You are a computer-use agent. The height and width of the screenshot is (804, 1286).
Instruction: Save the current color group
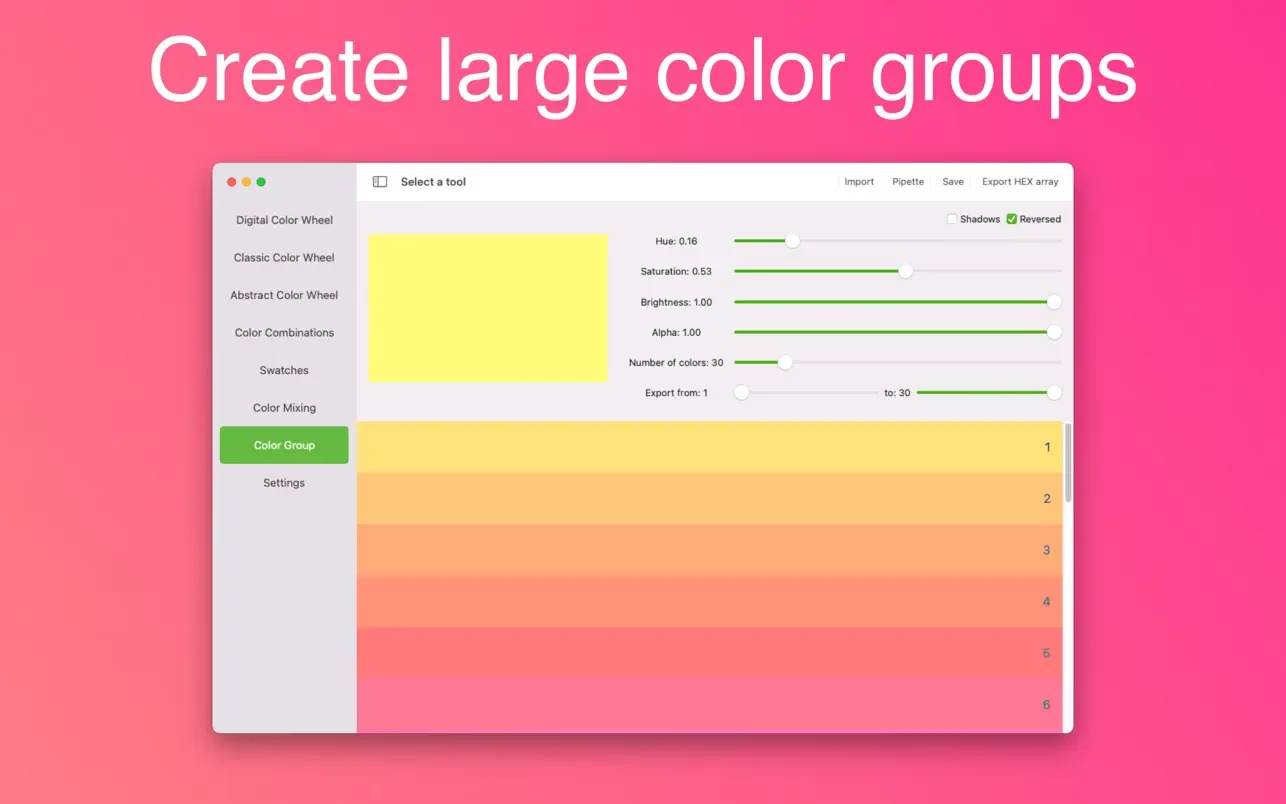pyautogui.click(x=952, y=181)
